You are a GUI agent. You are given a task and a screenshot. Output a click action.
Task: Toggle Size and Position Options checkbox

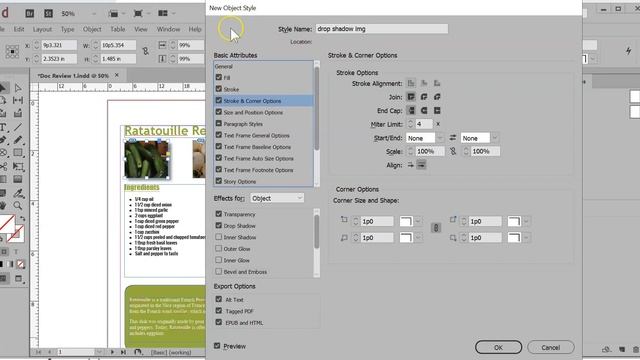(x=219, y=112)
